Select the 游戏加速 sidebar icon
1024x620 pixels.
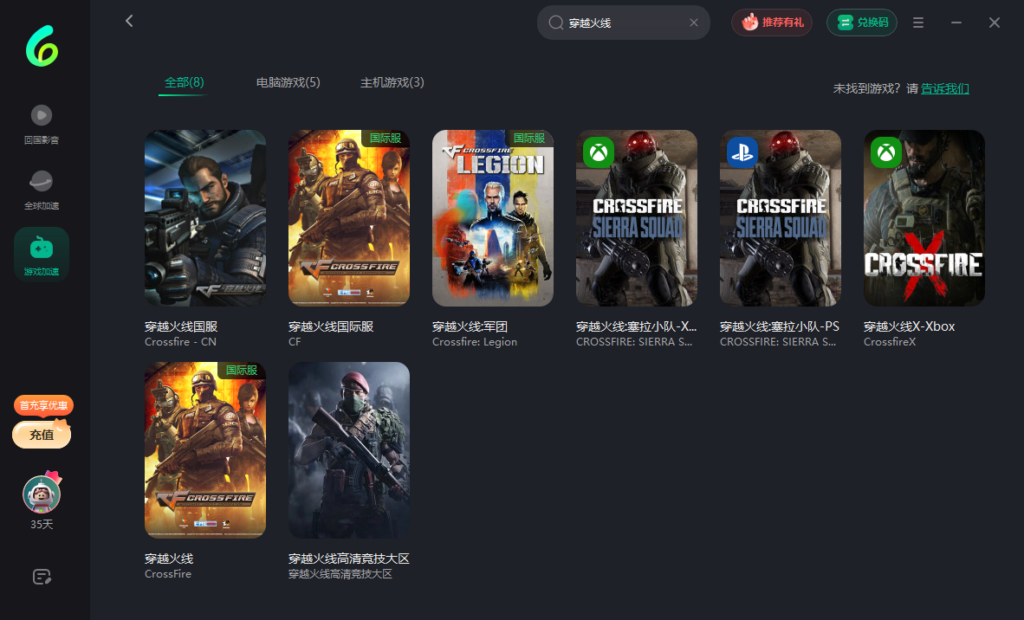41,253
